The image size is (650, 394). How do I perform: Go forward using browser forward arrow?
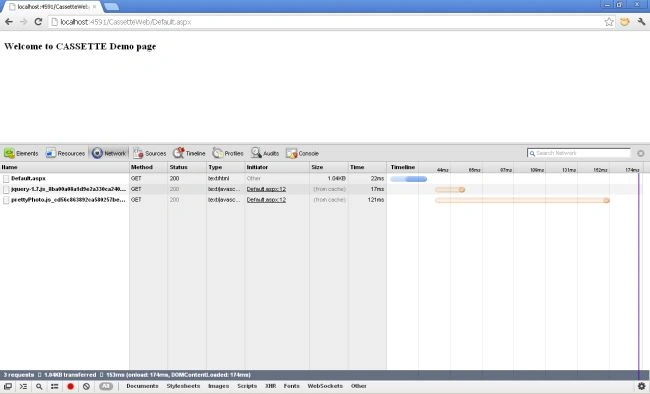click(23, 22)
